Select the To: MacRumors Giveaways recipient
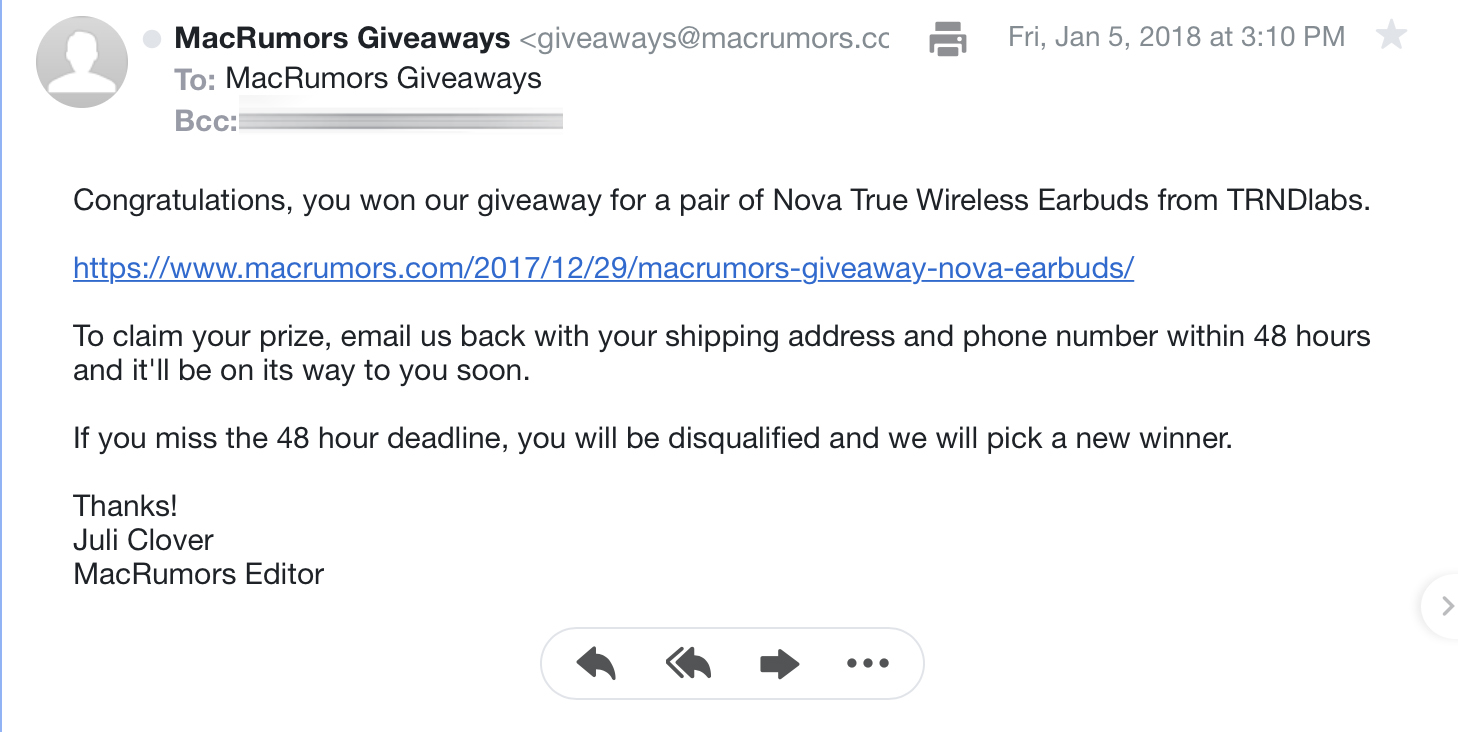The width and height of the screenshot is (1458, 732). click(384, 78)
